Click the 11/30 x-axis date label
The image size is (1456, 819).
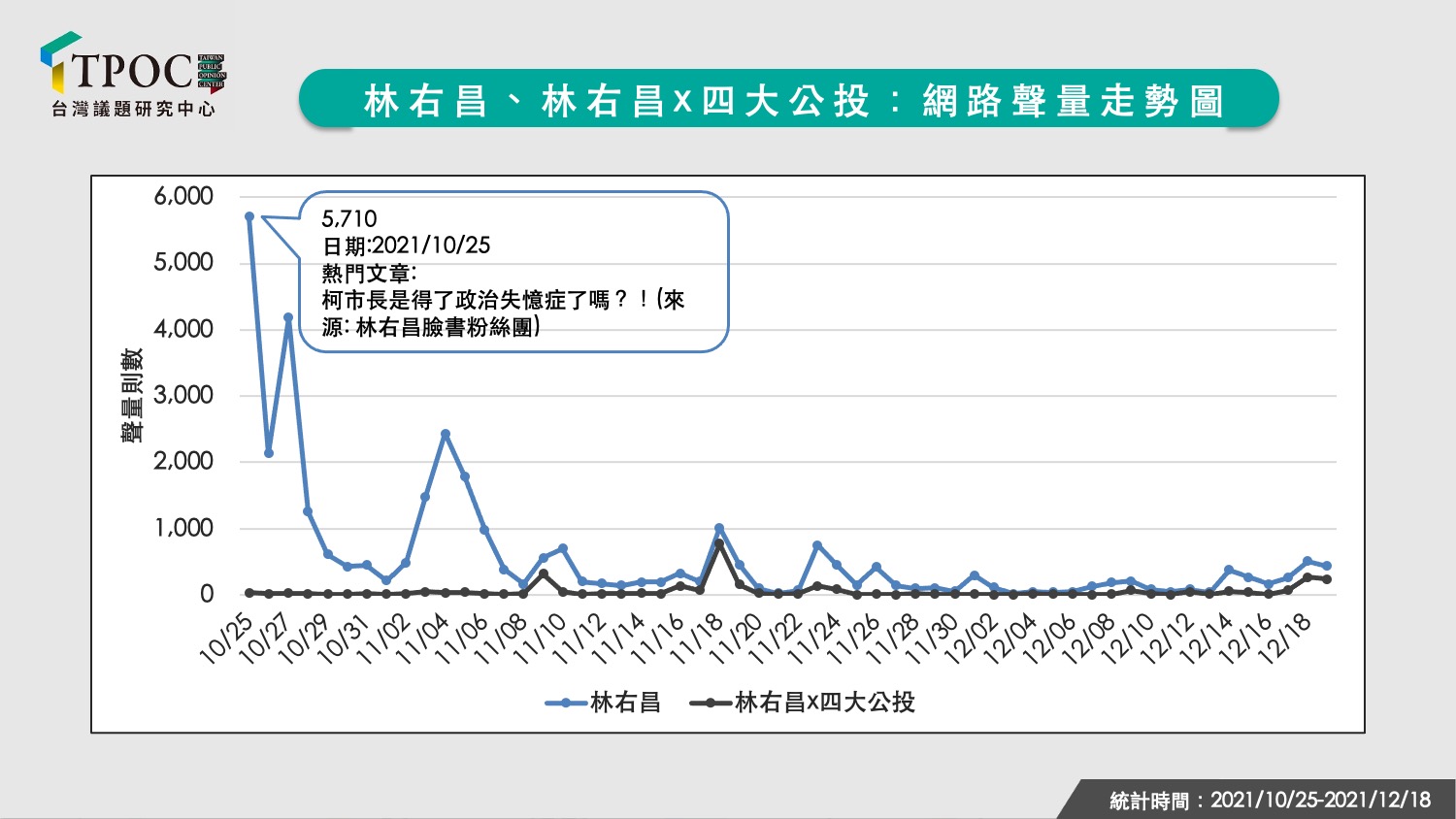pyautogui.click(x=933, y=638)
